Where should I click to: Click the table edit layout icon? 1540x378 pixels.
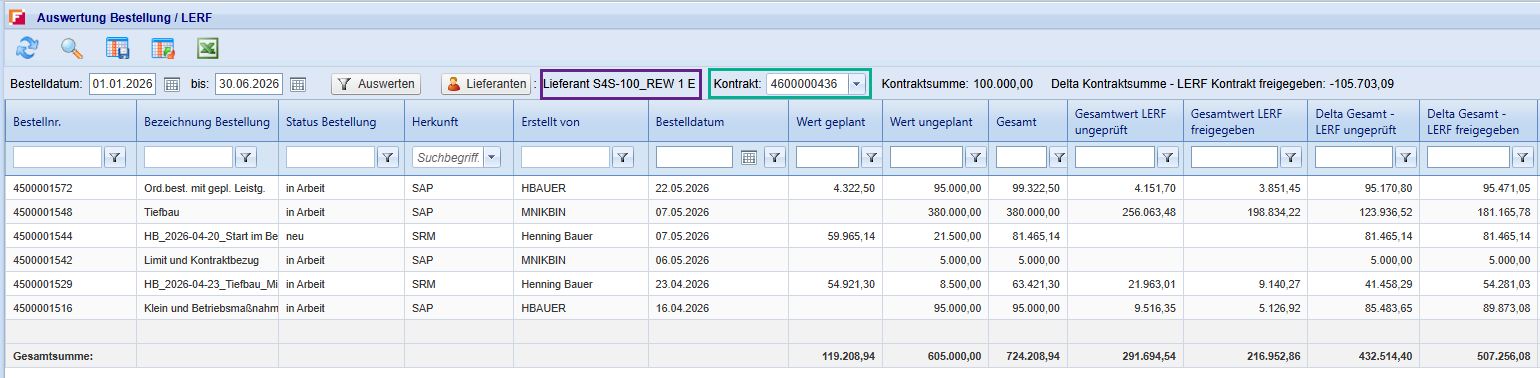(x=163, y=47)
